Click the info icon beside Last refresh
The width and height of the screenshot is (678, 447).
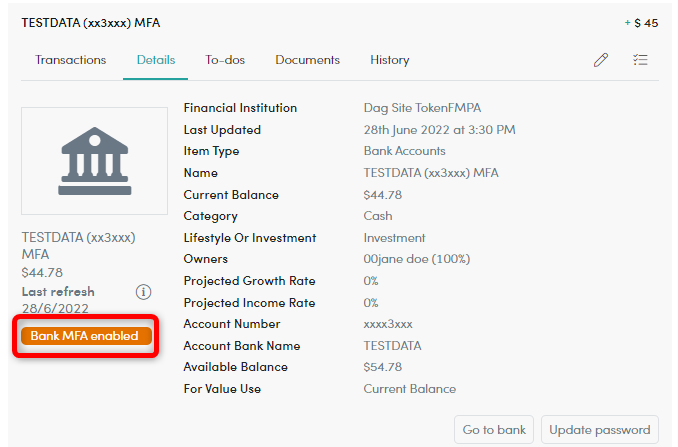pos(143,292)
